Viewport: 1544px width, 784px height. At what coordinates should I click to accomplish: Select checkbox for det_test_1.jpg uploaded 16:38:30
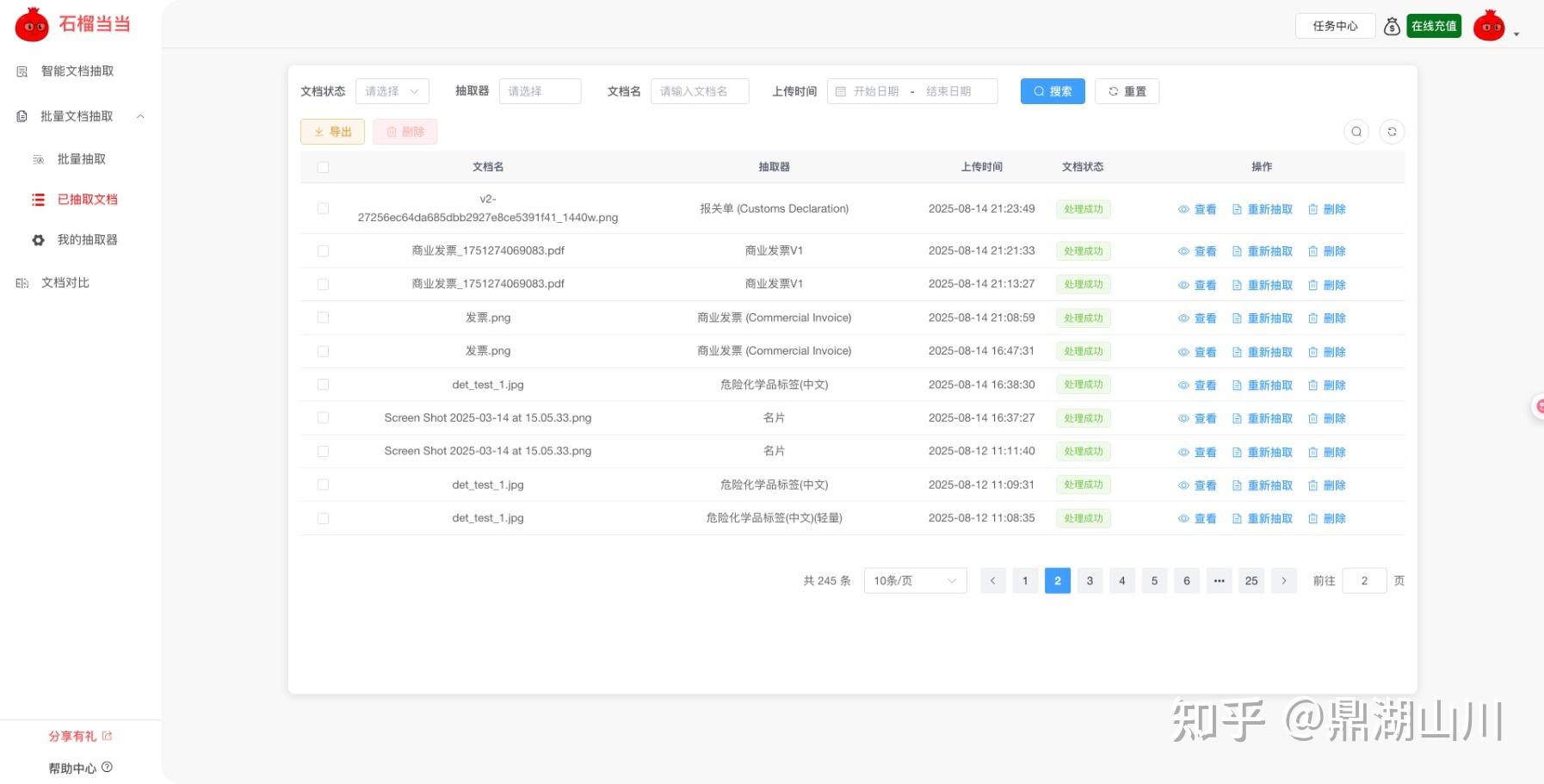[x=323, y=385]
